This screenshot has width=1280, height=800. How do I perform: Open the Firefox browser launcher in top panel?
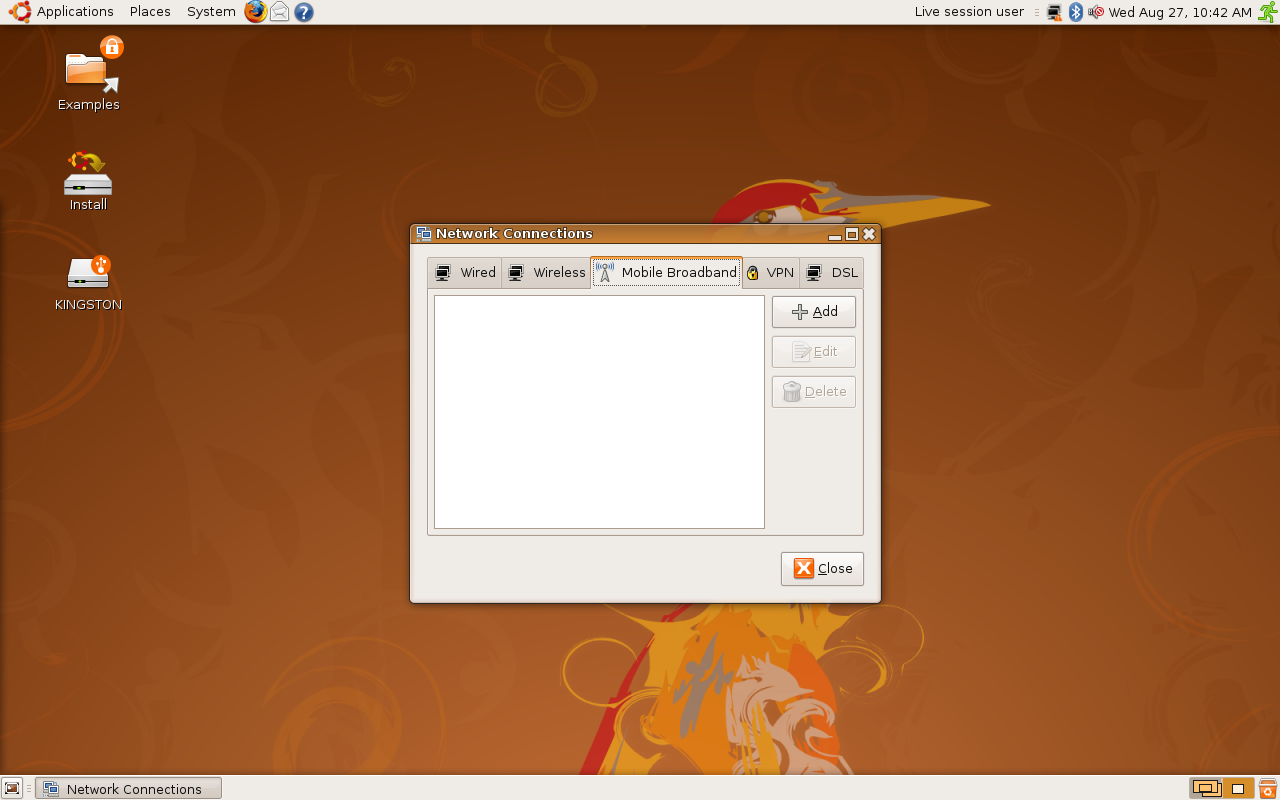click(256, 12)
